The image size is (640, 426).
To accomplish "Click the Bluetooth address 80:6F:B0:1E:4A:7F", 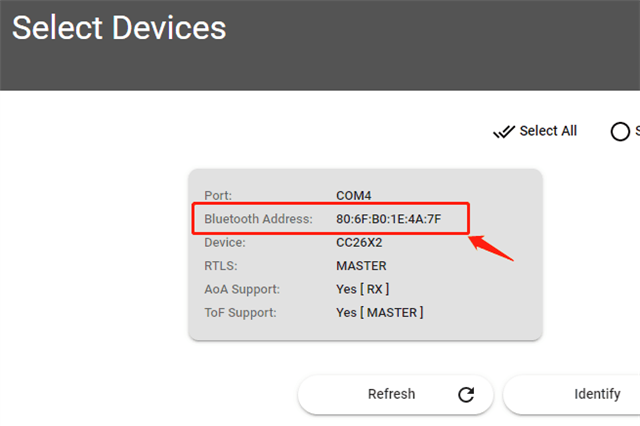I will pyautogui.click(x=389, y=219).
